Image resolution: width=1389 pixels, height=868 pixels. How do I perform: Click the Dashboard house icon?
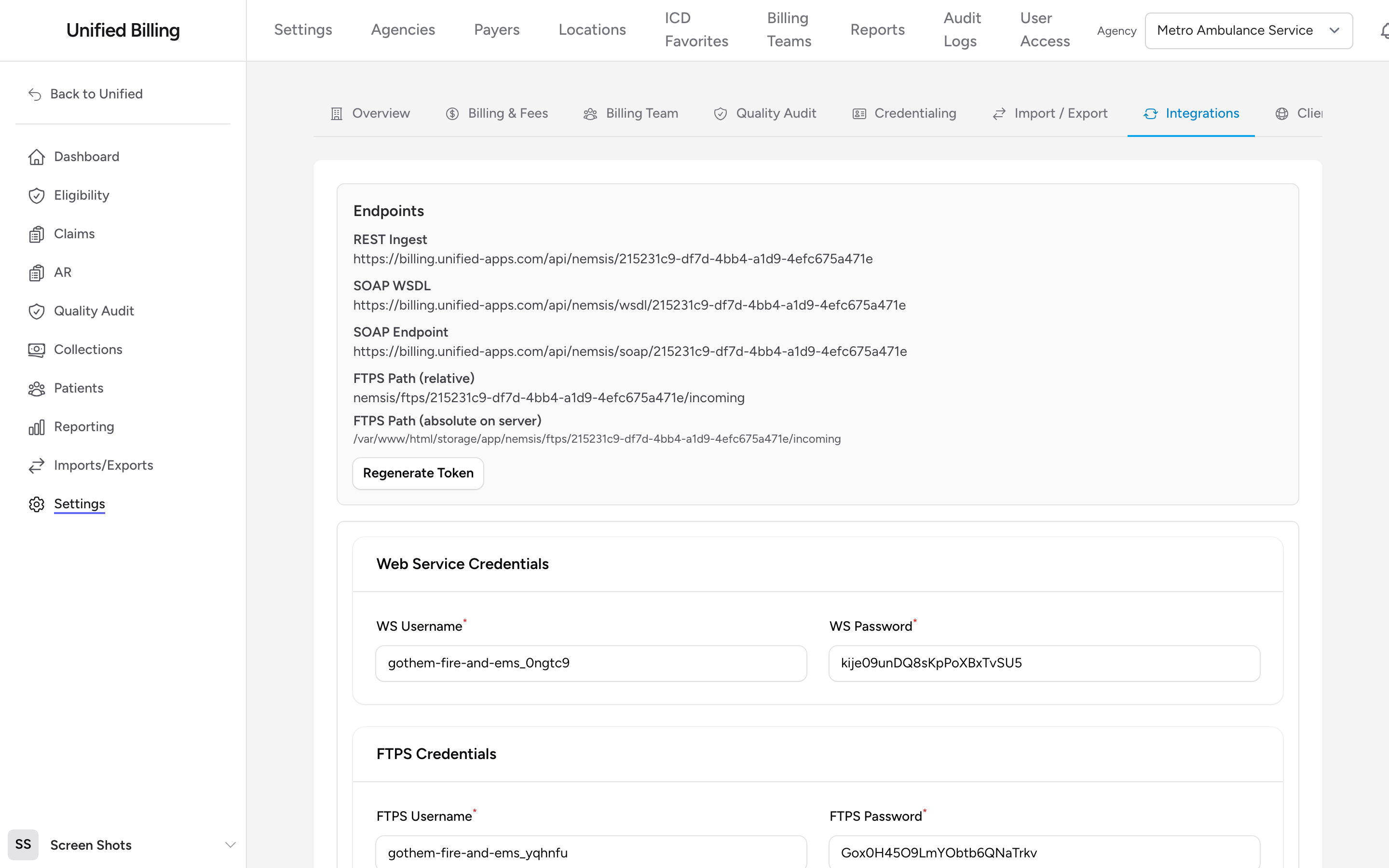(x=37, y=157)
